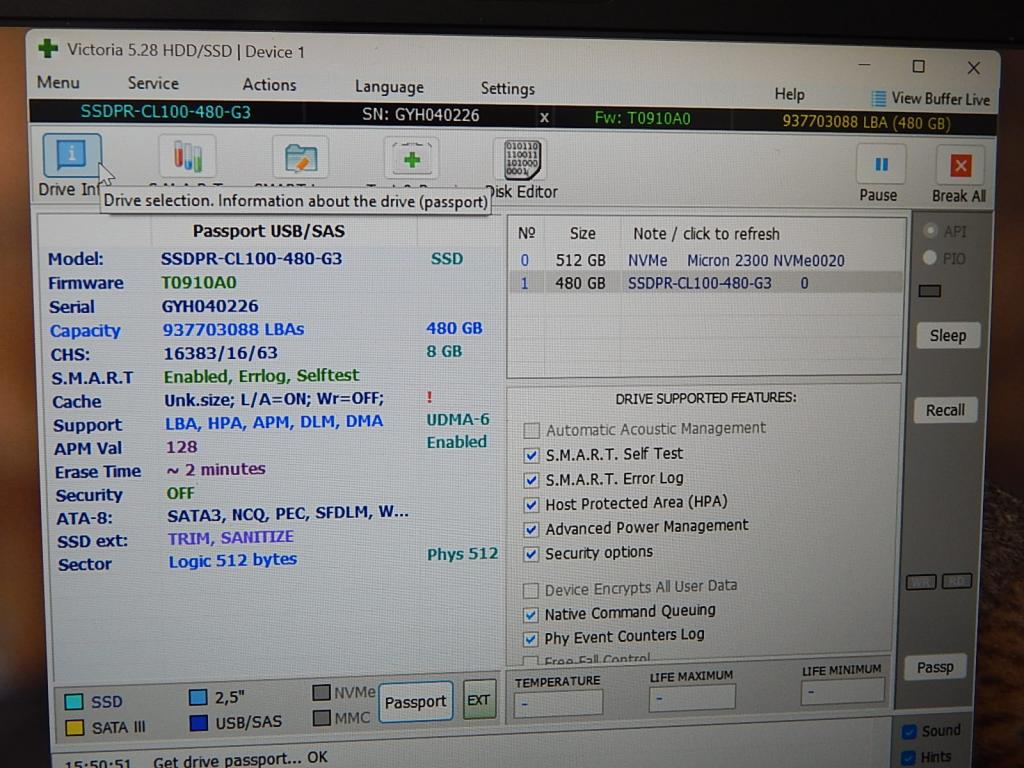
Task: Click the green EXT button
Action: [x=479, y=700]
